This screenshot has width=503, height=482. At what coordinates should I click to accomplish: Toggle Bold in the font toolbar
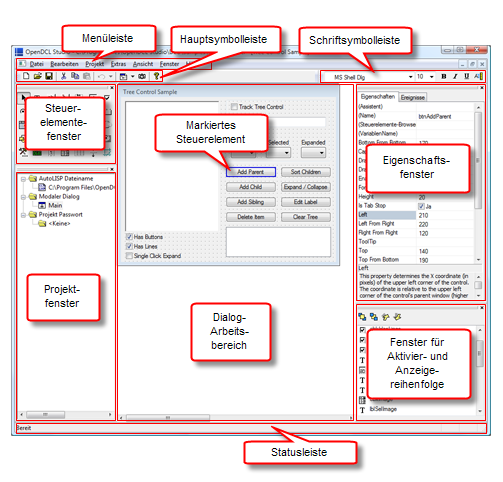444,76
